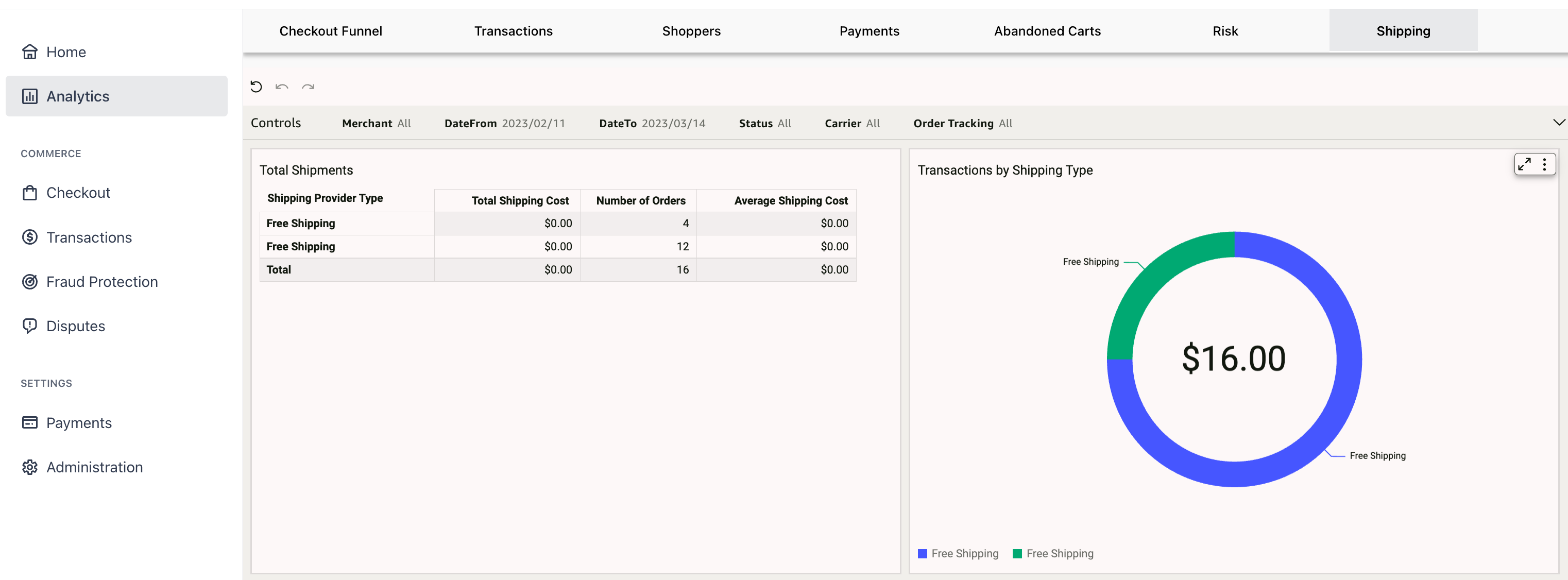Click the Transactions by Shipping Type title
Image resolution: width=1568 pixels, height=580 pixels.
(1005, 170)
